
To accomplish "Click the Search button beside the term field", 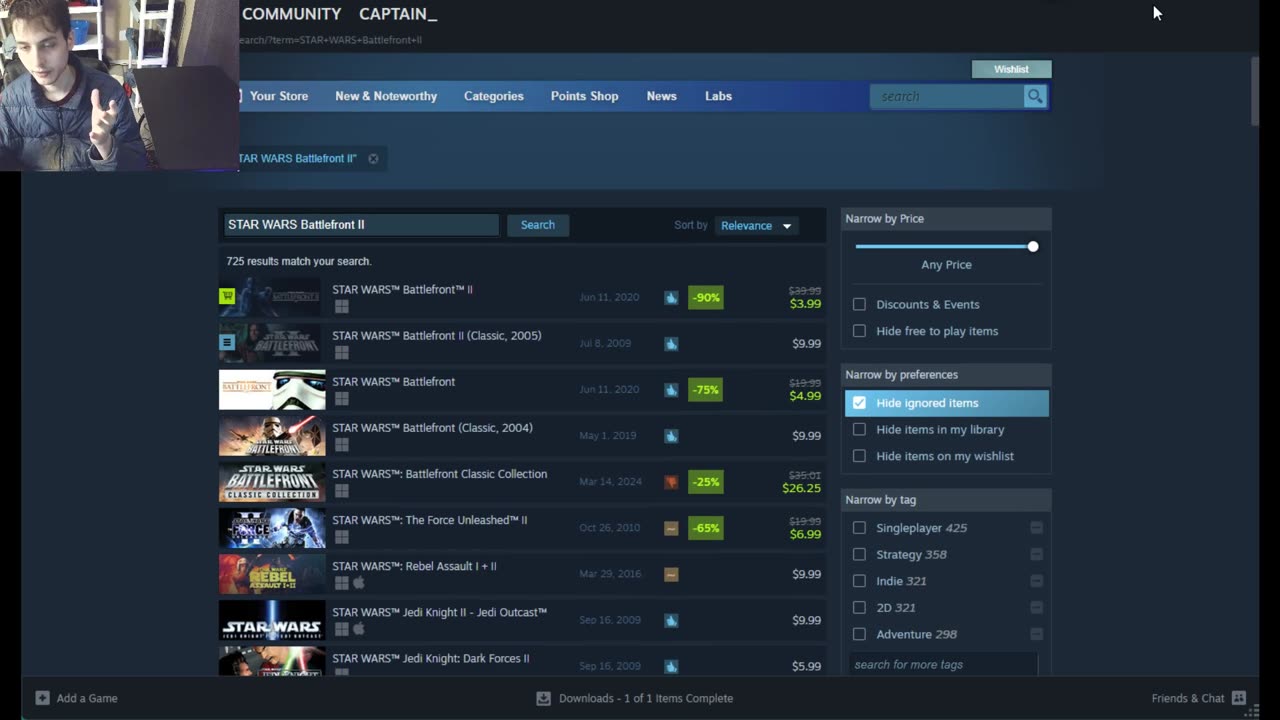I will click(x=538, y=225).
